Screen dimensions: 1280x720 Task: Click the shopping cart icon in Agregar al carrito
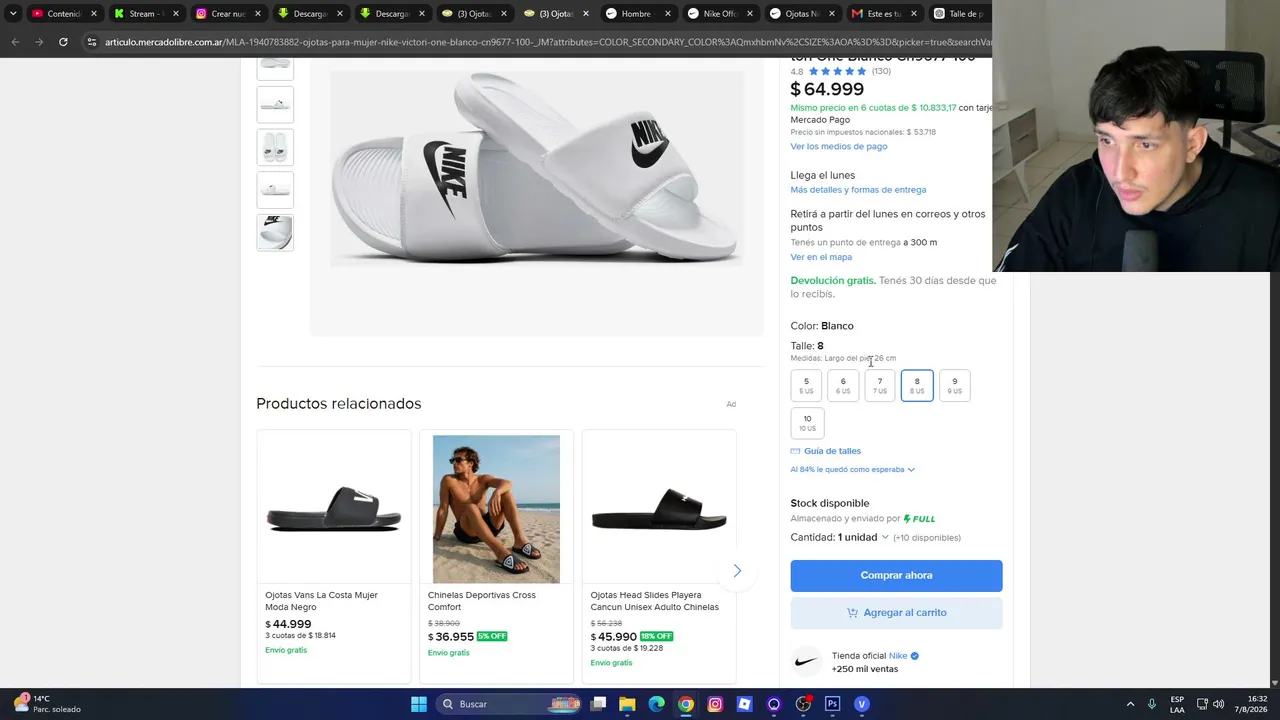852,613
